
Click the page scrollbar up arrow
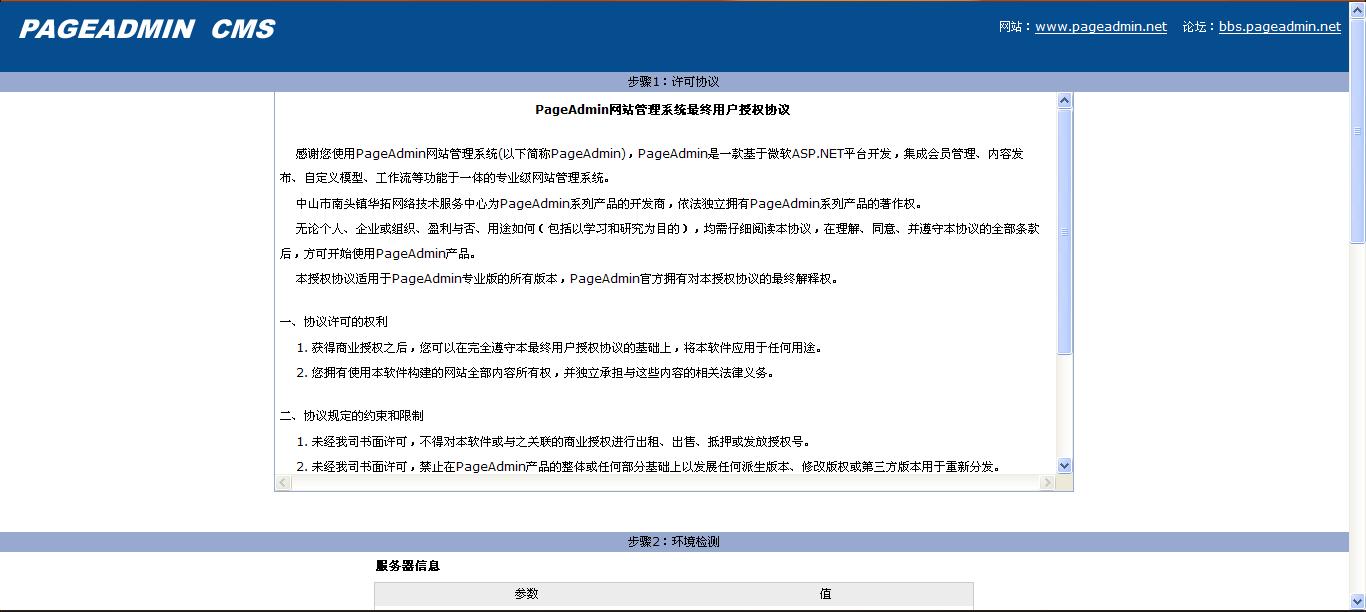tap(1357, 8)
